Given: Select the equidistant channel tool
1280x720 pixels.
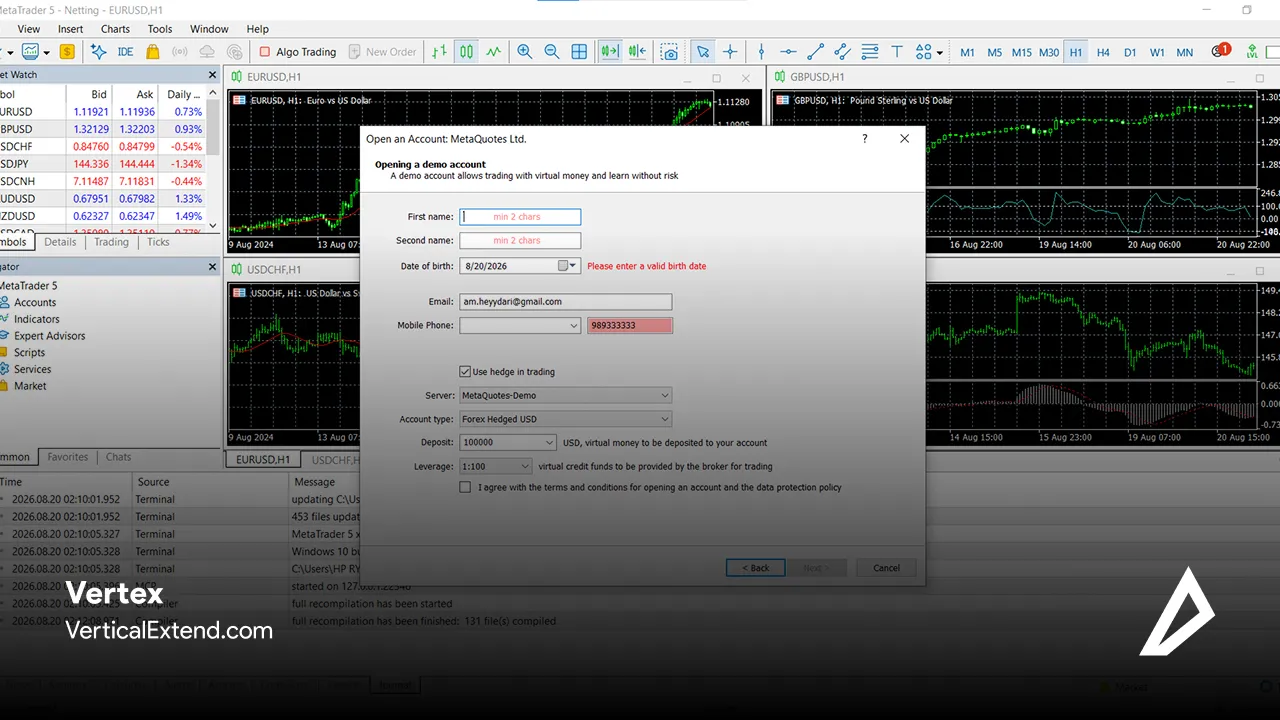Looking at the screenshot, I should tap(842, 52).
